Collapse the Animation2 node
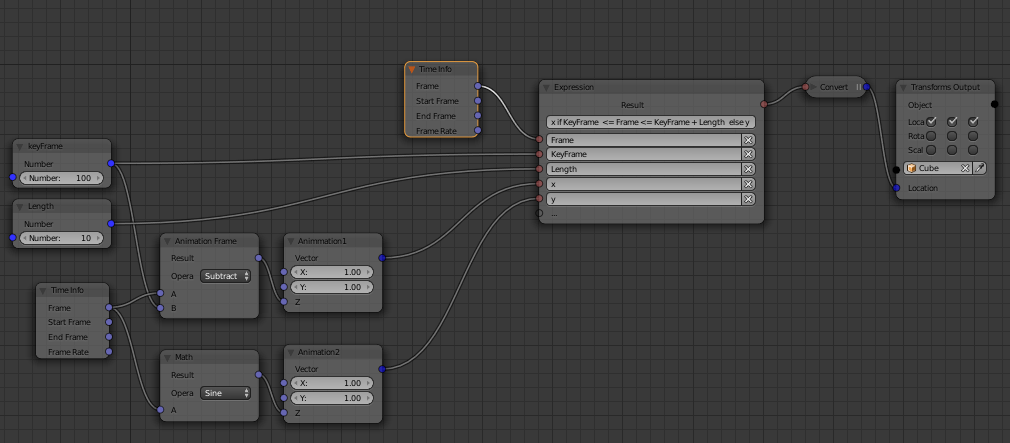 [290, 353]
